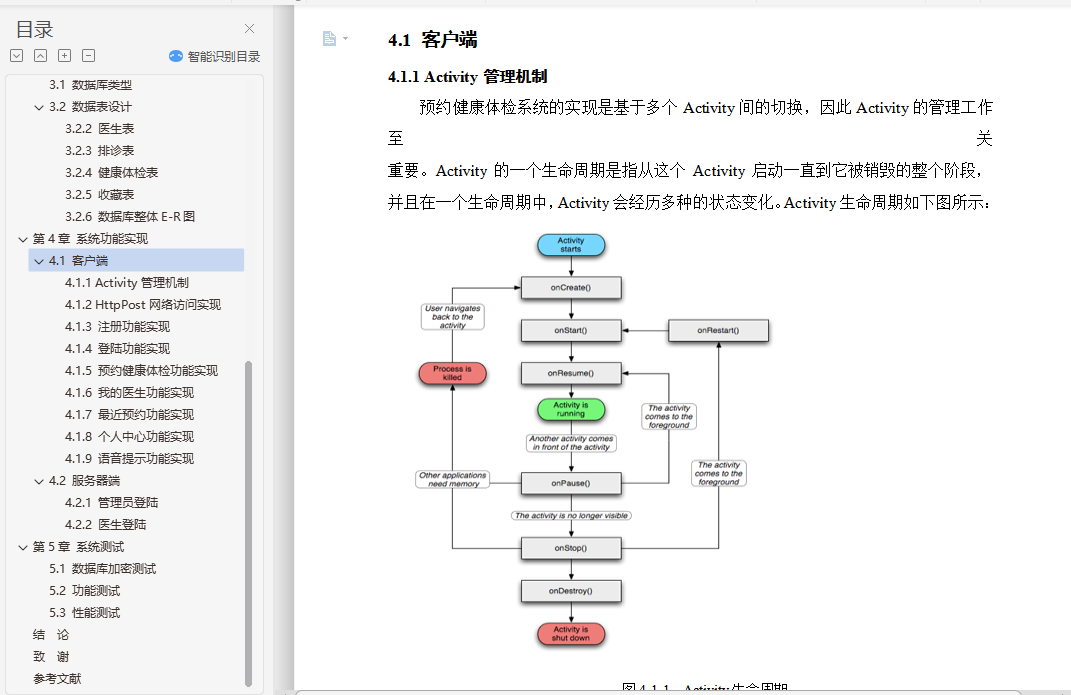Jump to 3.2.2 医生表
This screenshot has width=1071, height=695.
click(100, 128)
